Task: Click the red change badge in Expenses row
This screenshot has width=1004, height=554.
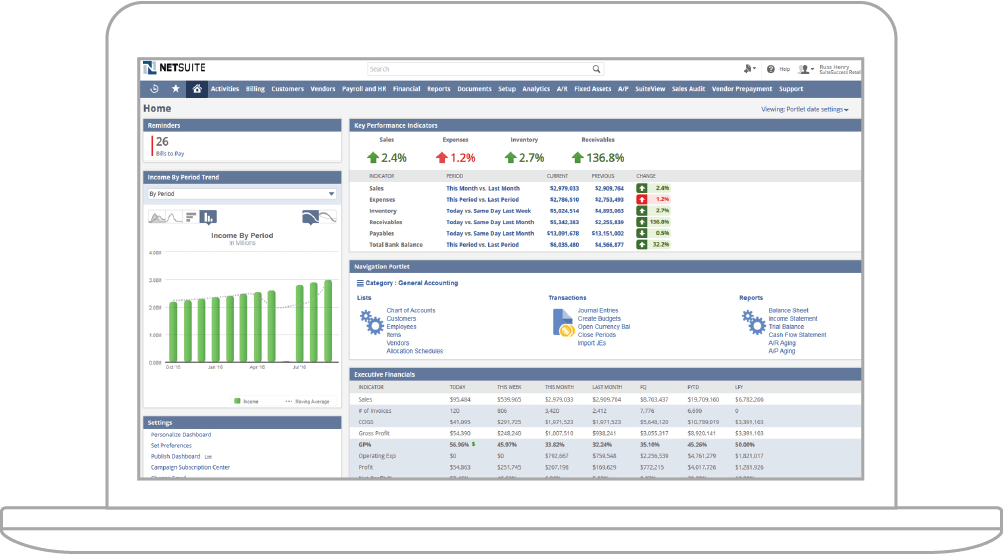Action: coord(653,200)
